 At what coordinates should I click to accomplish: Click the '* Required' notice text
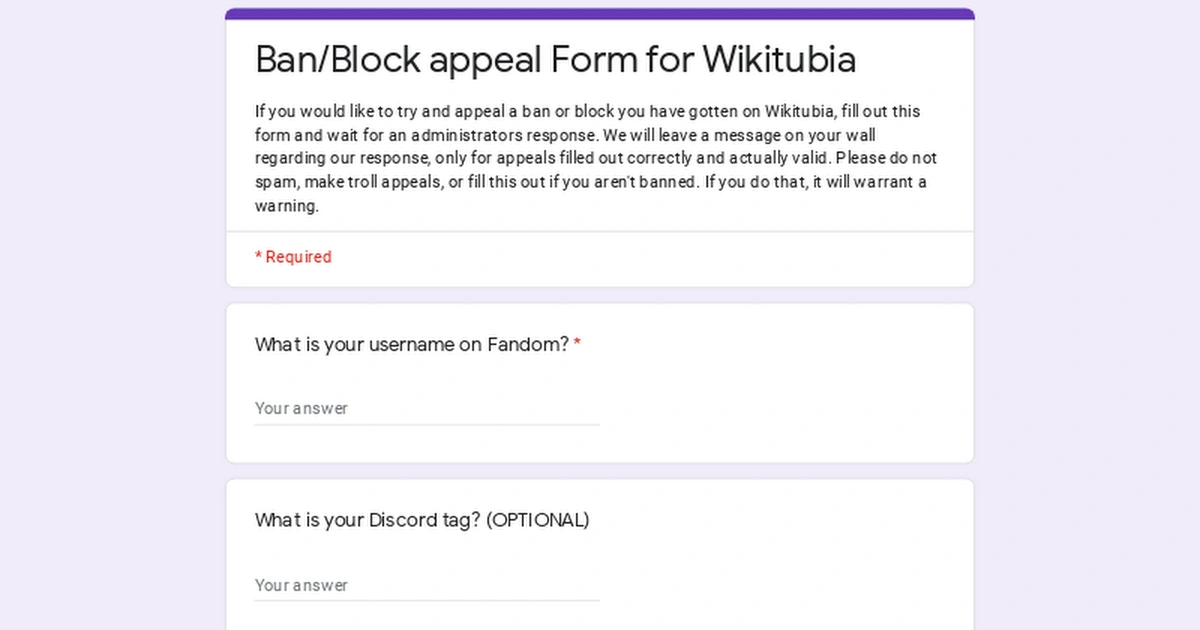(x=293, y=257)
